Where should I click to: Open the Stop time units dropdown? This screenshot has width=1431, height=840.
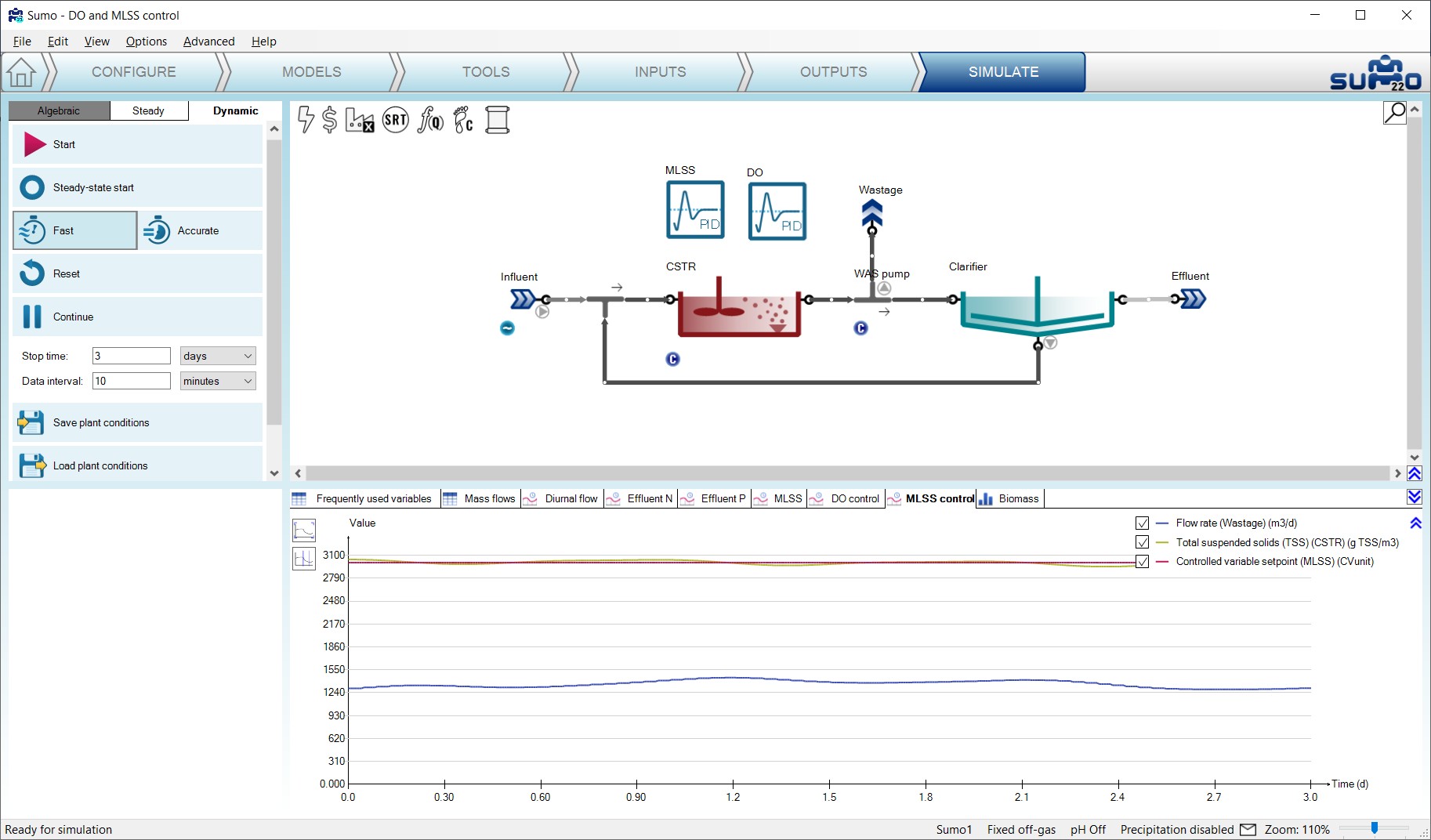click(218, 356)
